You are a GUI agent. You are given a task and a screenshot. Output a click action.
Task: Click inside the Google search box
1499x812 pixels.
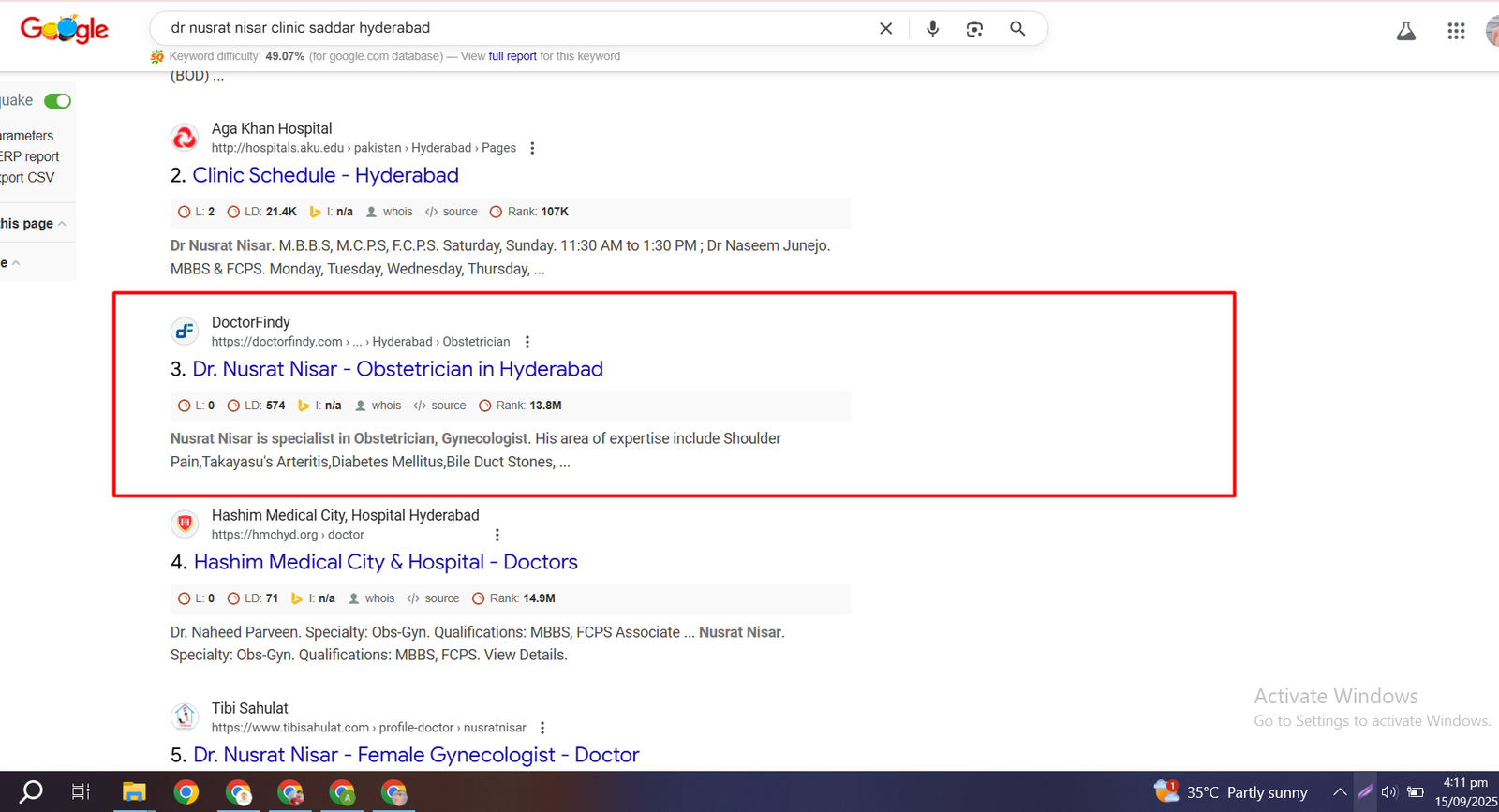pos(515,28)
